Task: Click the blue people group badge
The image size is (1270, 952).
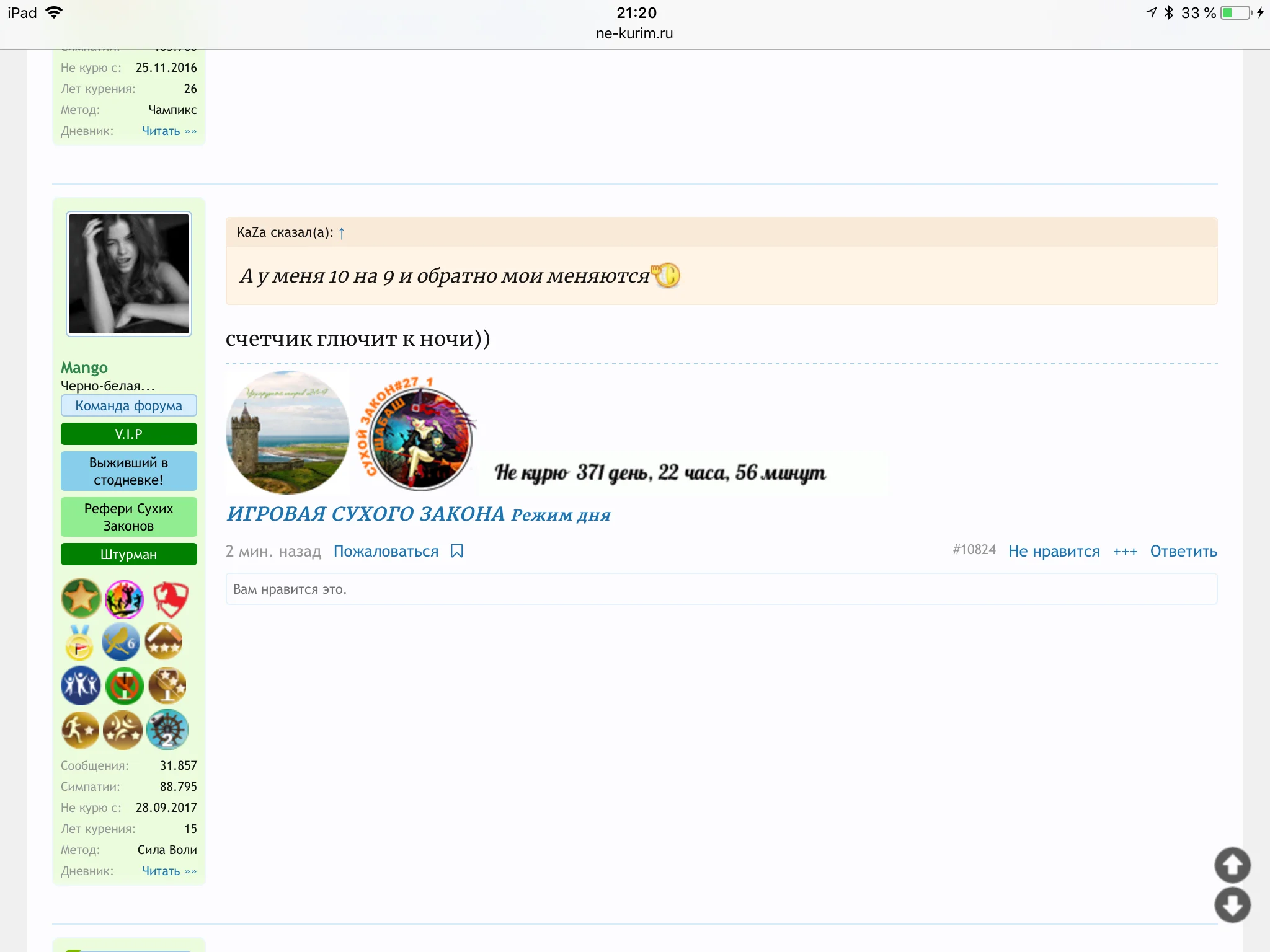Action: click(81, 685)
